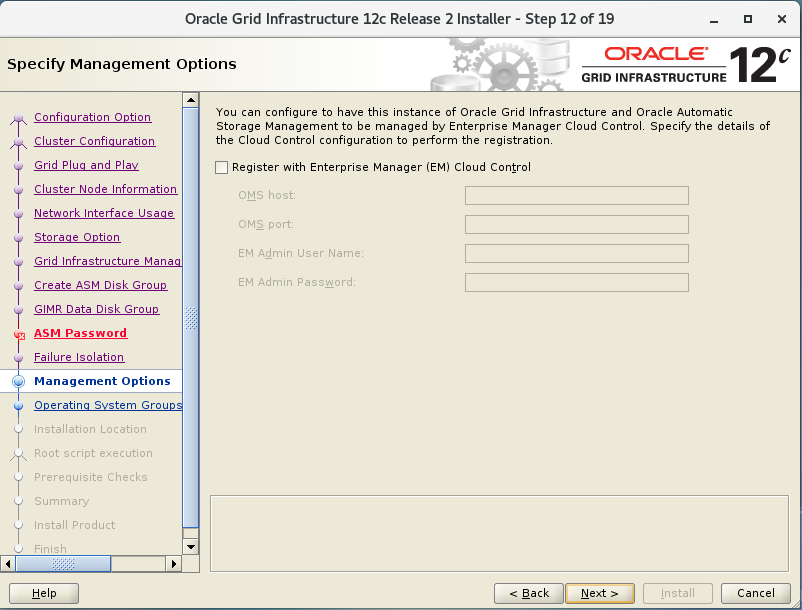Click the EM Admin User Name field
The height and width of the screenshot is (610, 802).
576,254
